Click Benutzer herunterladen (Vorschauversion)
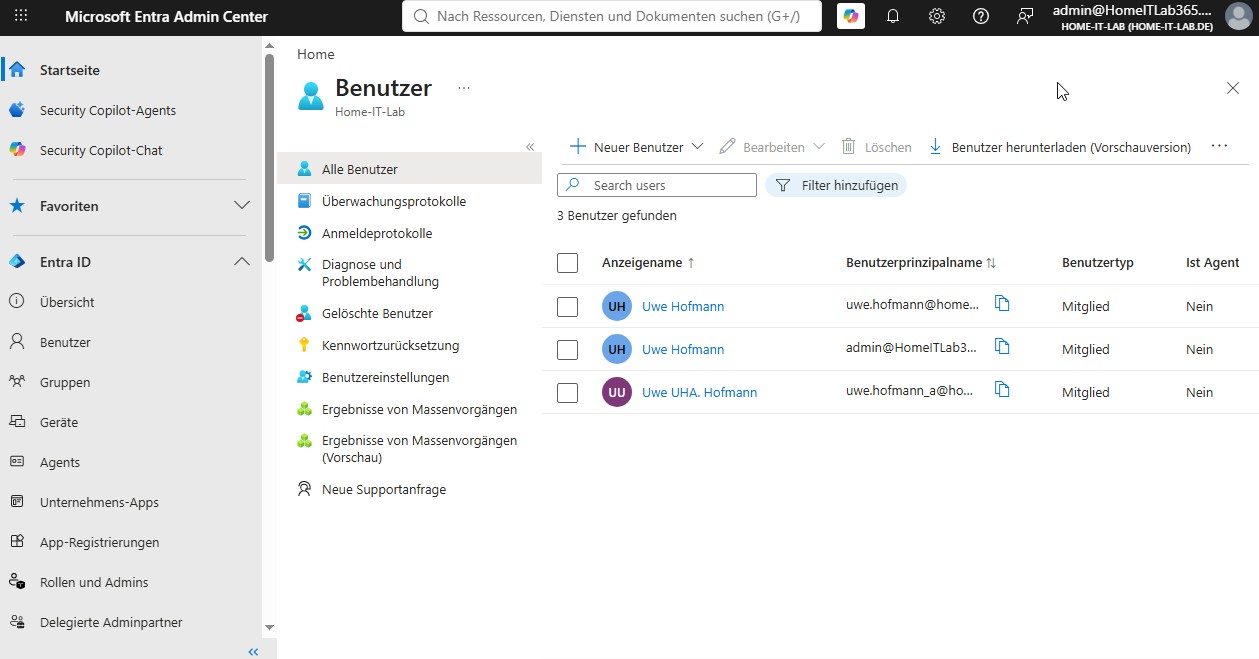The height and width of the screenshot is (659, 1259). pos(1060,147)
